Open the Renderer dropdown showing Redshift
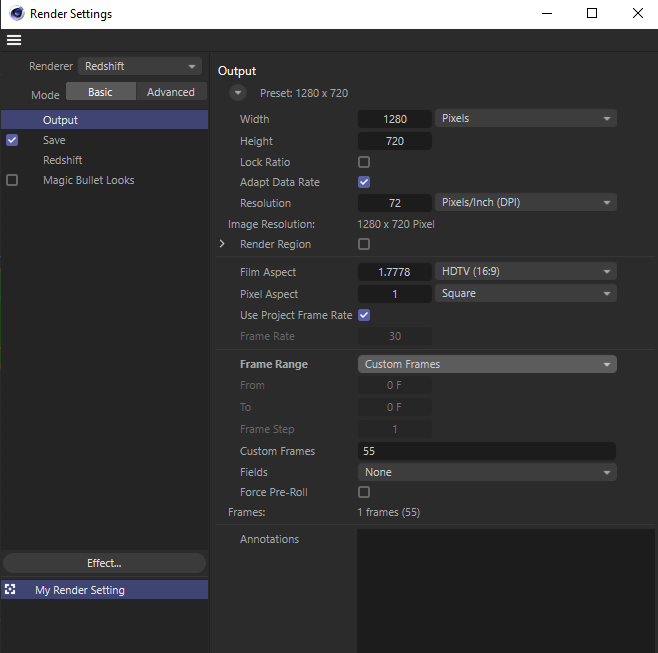The width and height of the screenshot is (658, 653). [x=140, y=66]
